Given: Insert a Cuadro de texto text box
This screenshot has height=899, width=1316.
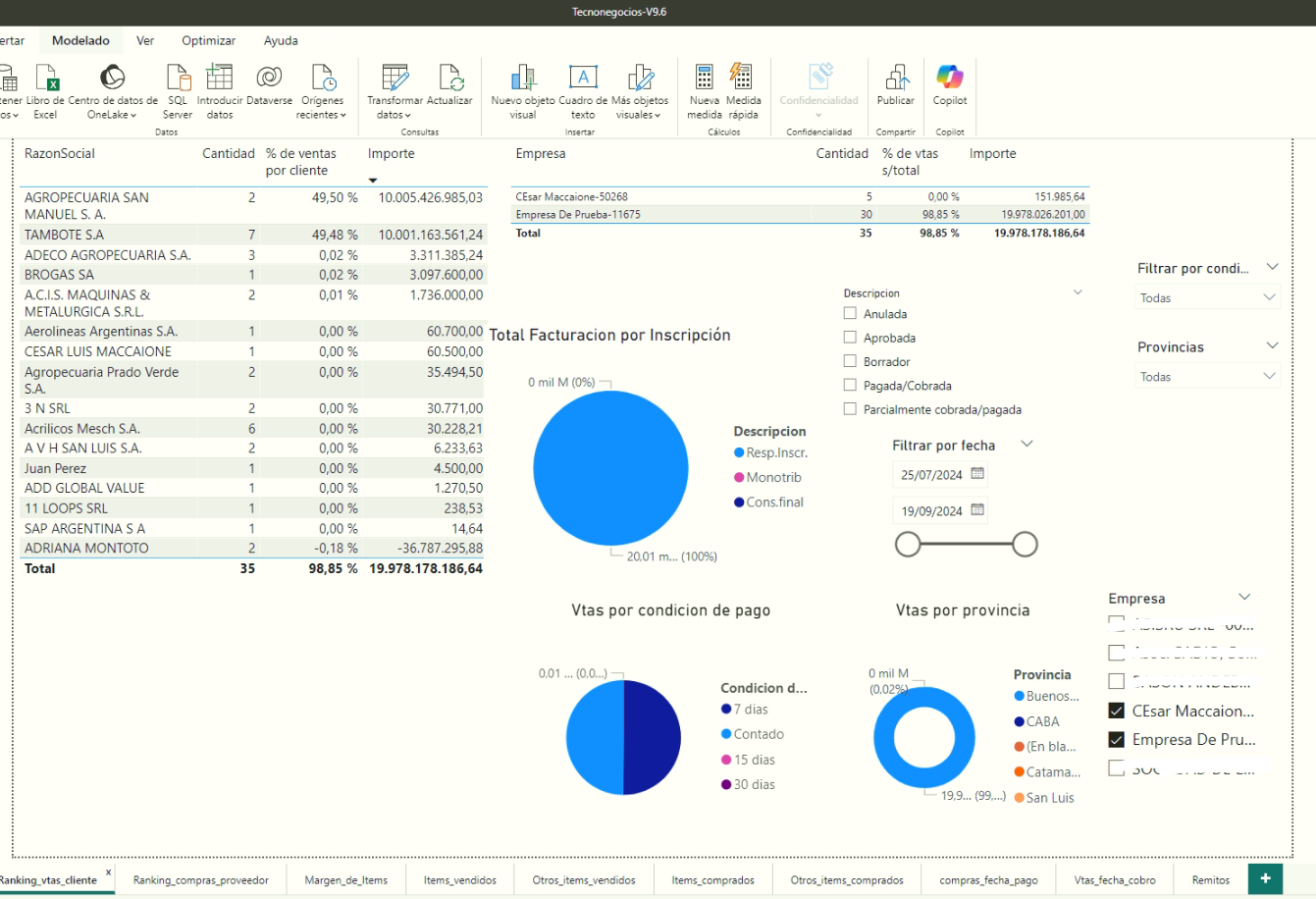Looking at the screenshot, I should point(583,79).
